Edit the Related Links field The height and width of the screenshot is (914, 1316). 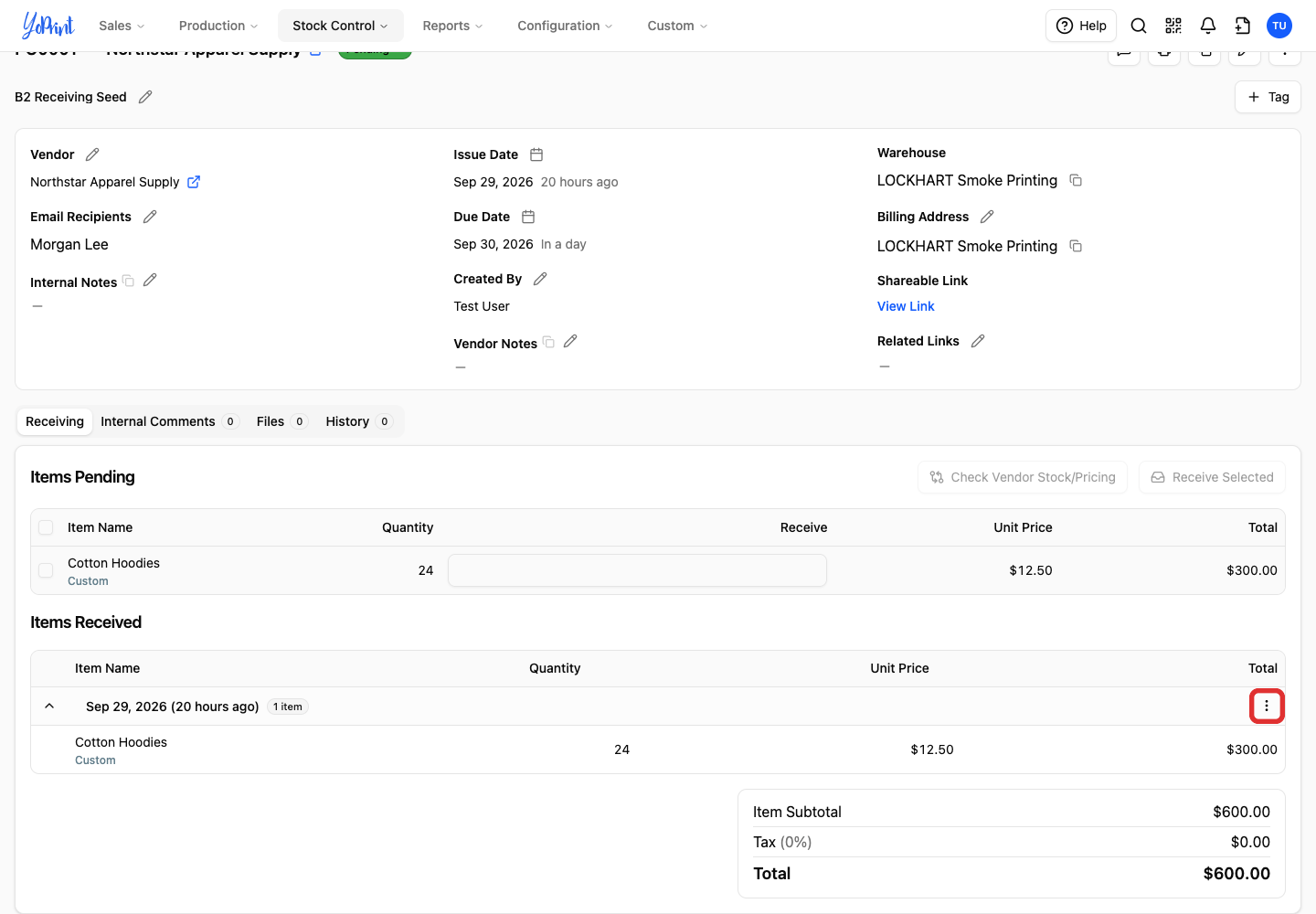tap(978, 341)
